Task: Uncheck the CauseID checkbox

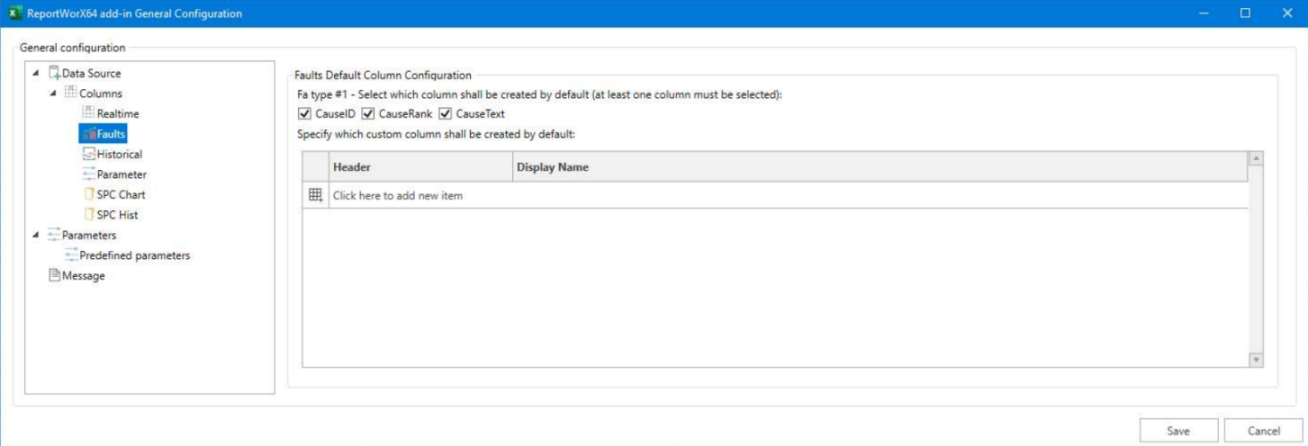Action: coord(305,114)
